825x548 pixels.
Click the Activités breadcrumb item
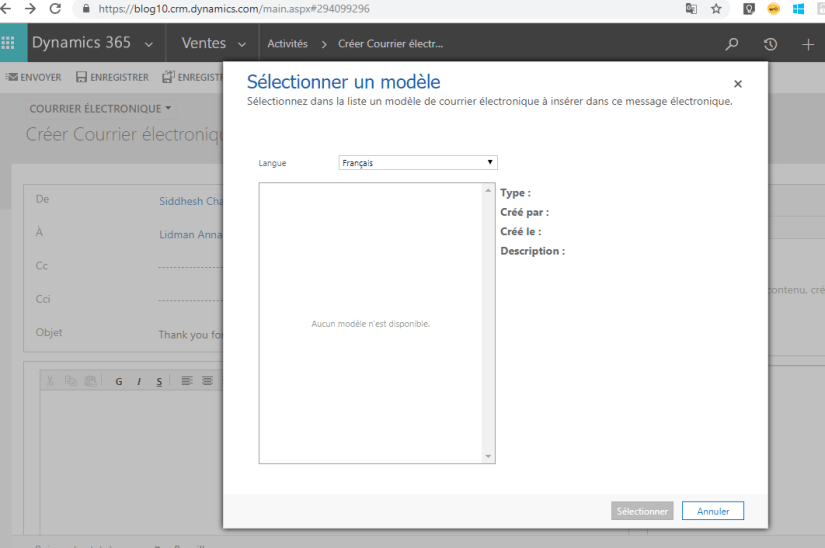coord(287,44)
